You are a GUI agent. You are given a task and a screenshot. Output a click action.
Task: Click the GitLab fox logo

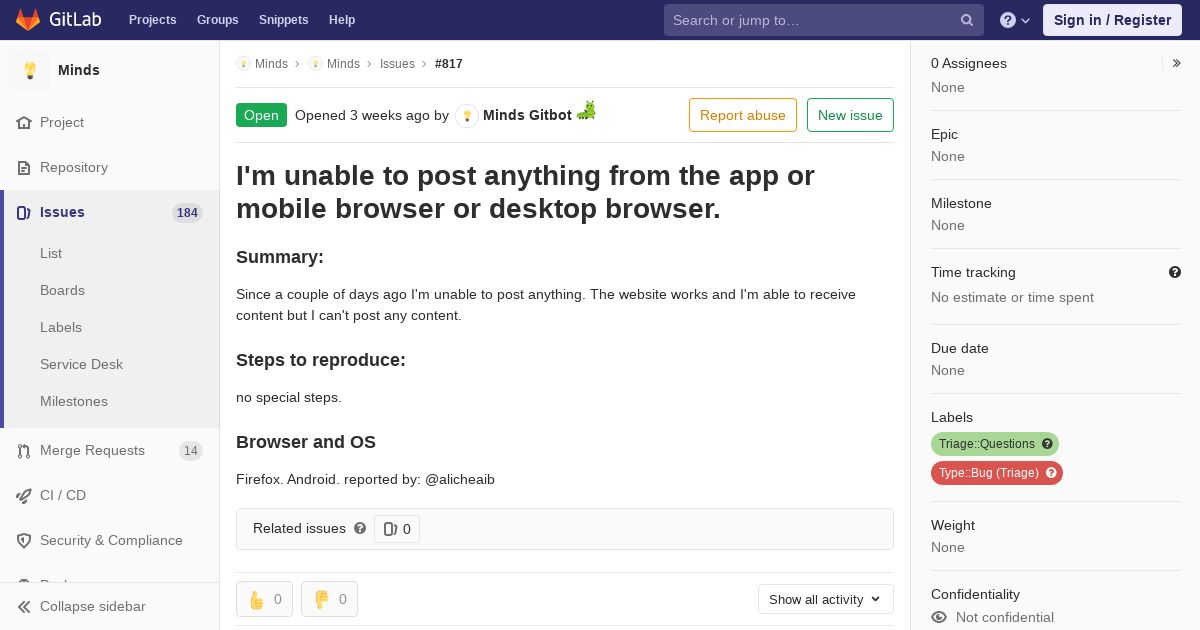28,19
